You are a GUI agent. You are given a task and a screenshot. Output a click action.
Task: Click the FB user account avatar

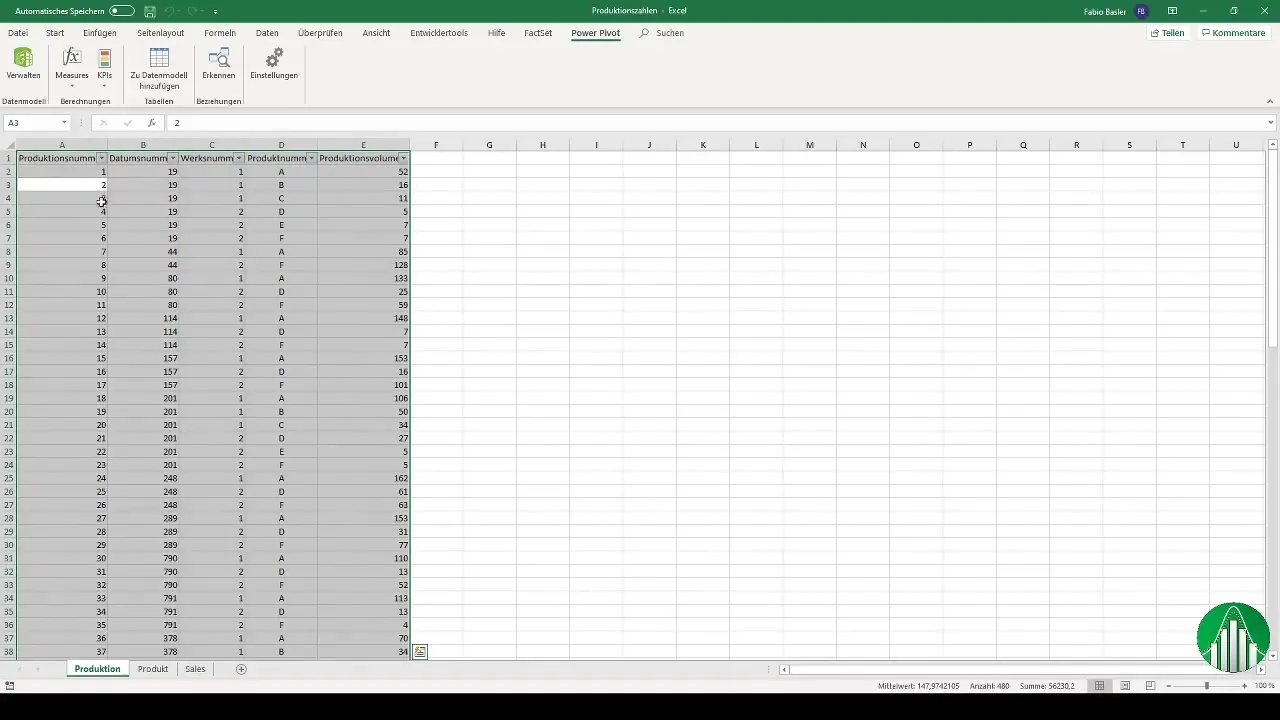pos(1141,10)
